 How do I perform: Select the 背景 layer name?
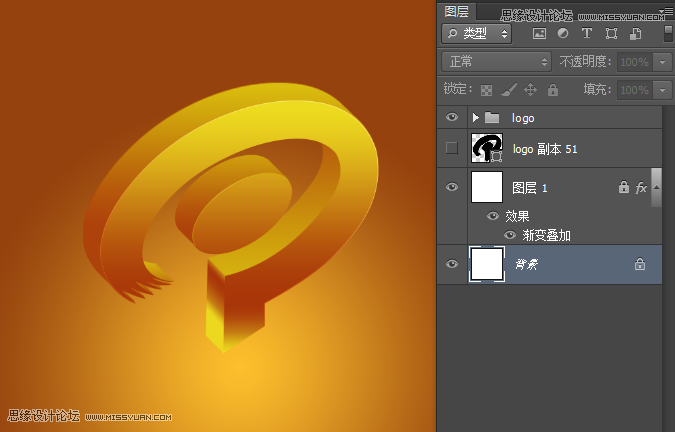(x=526, y=264)
